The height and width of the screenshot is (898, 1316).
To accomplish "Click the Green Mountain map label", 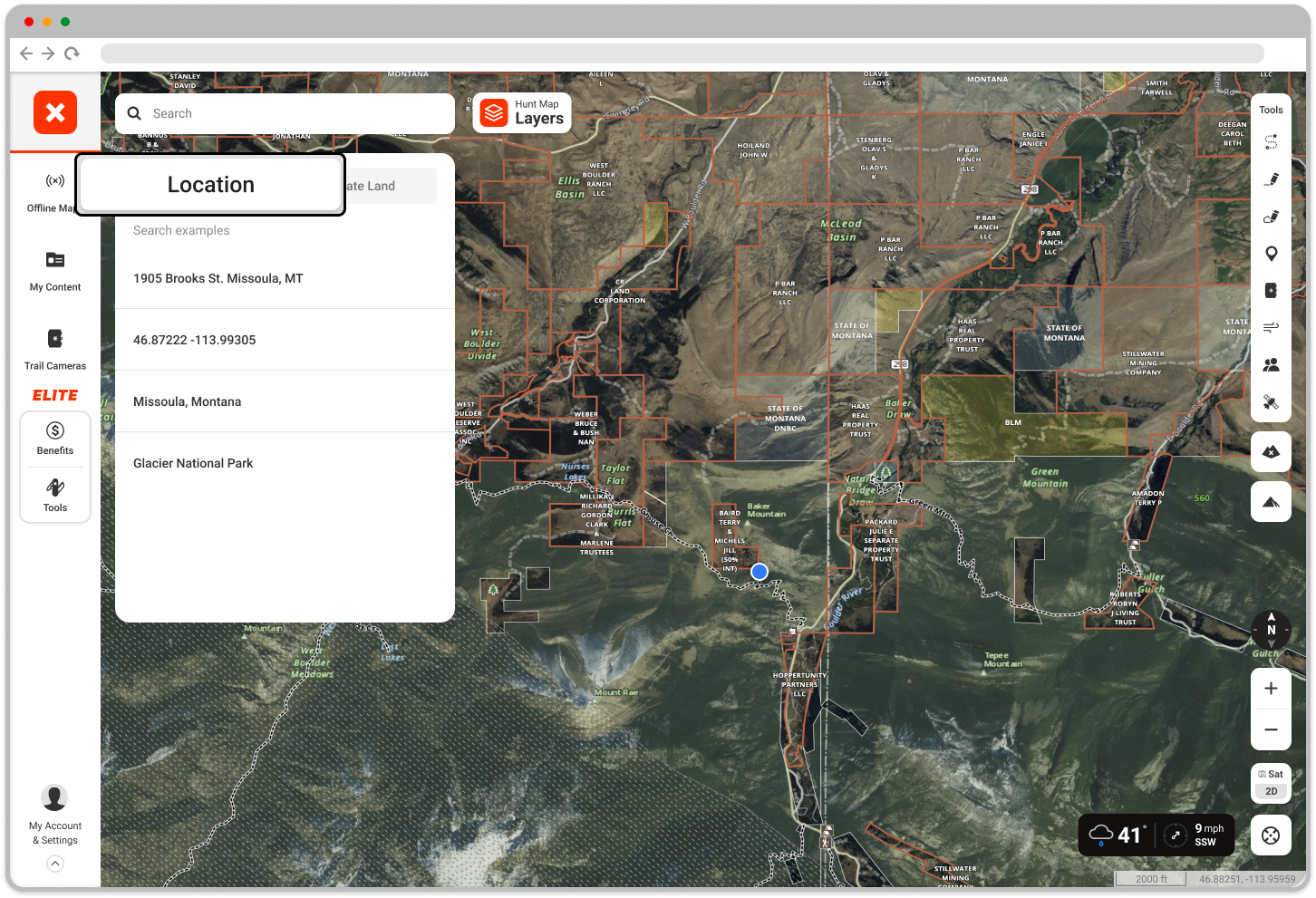I will click(x=1045, y=478).
